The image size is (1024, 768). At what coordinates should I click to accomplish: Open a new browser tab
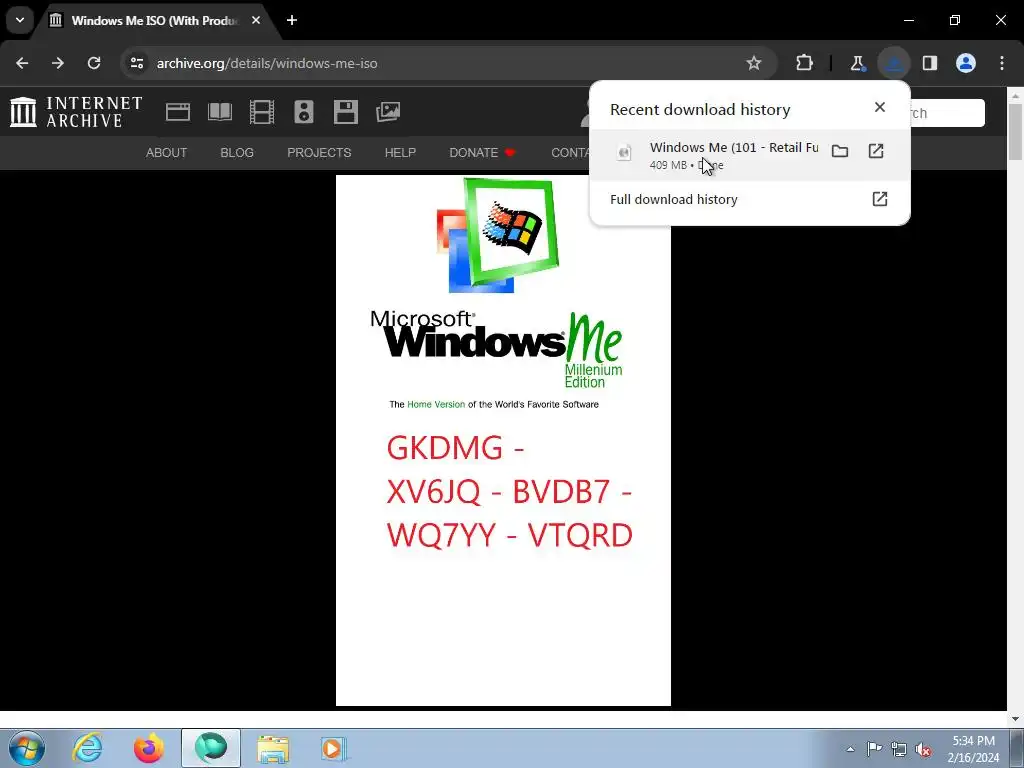(292, 20)
